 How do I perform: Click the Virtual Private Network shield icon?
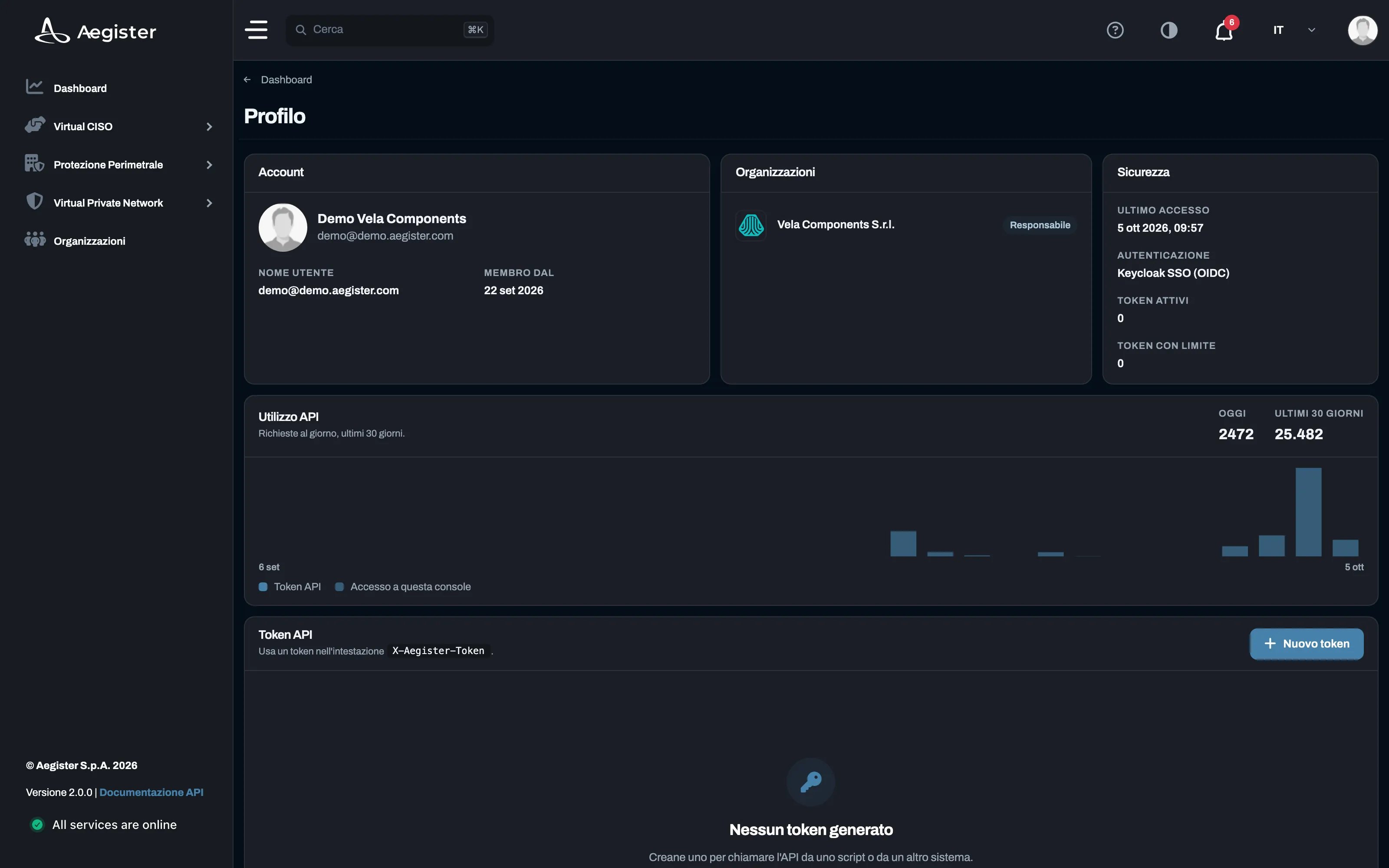[x=34, y=201]
